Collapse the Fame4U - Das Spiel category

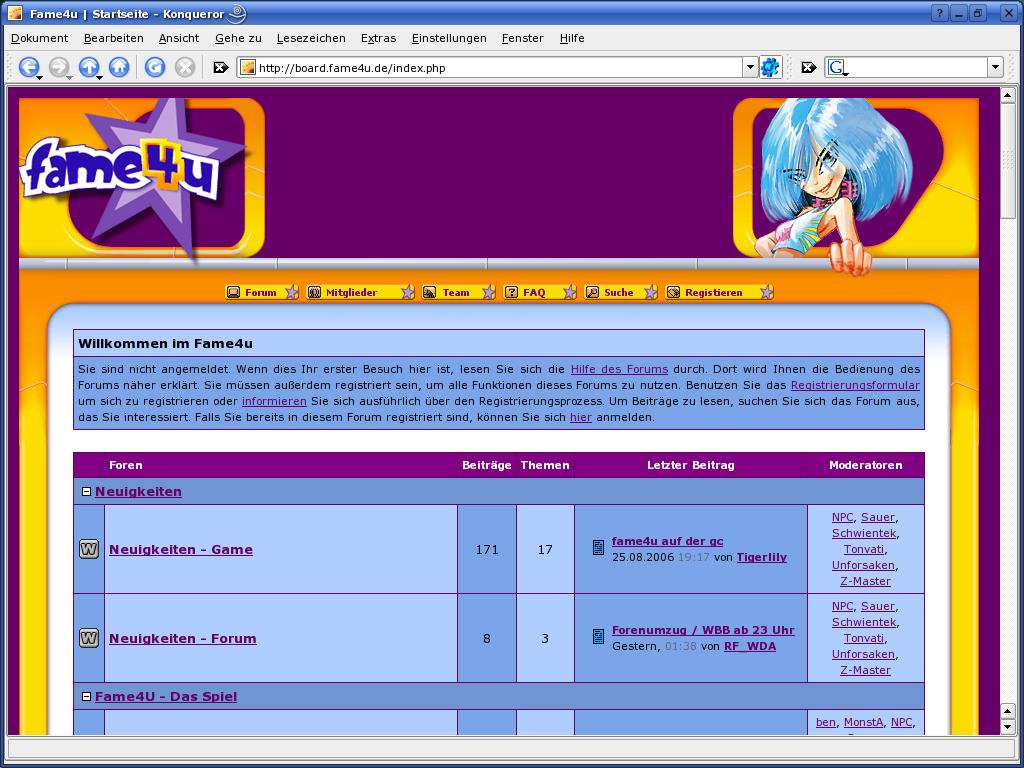[x=86, y=696]
